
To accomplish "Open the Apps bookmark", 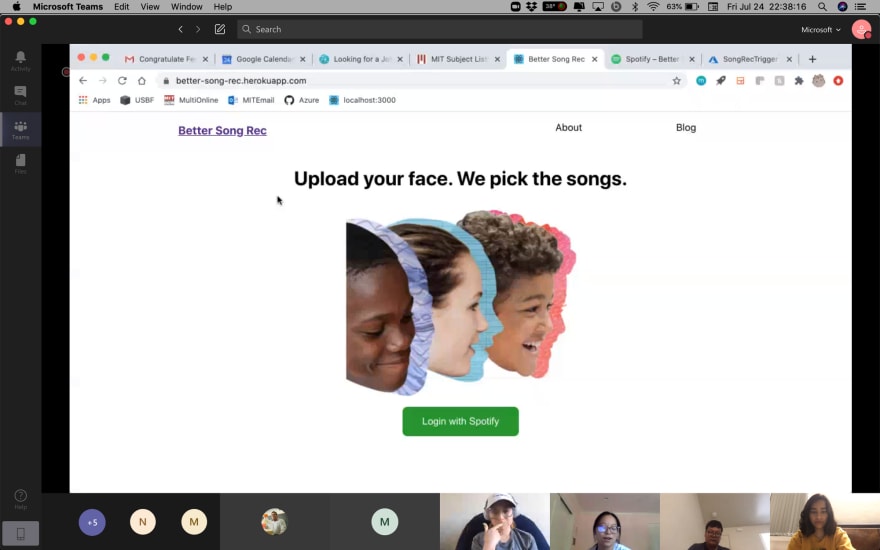I will point(94,100).
